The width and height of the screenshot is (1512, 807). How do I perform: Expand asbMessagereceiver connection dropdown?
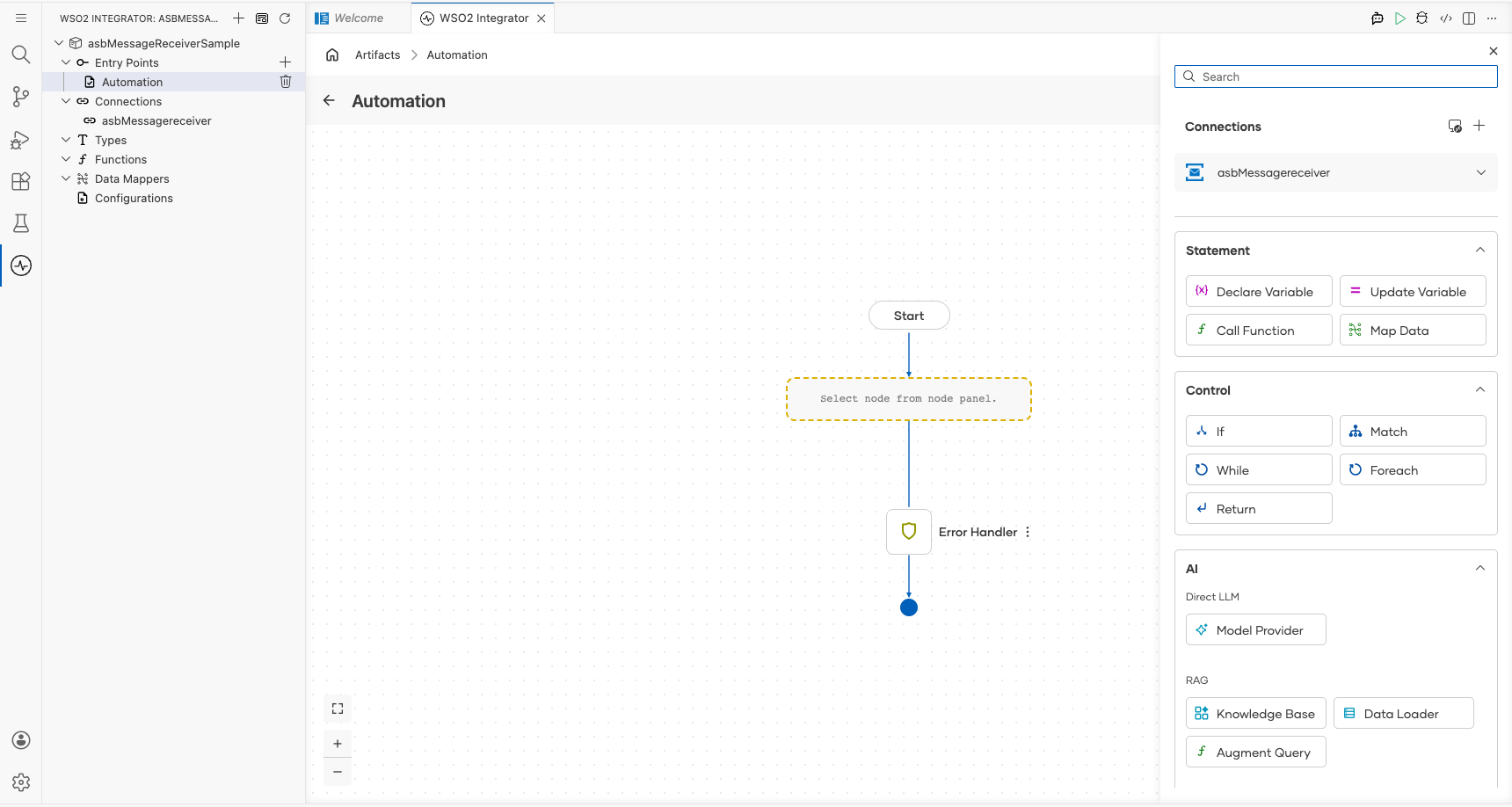(1481, 172)
